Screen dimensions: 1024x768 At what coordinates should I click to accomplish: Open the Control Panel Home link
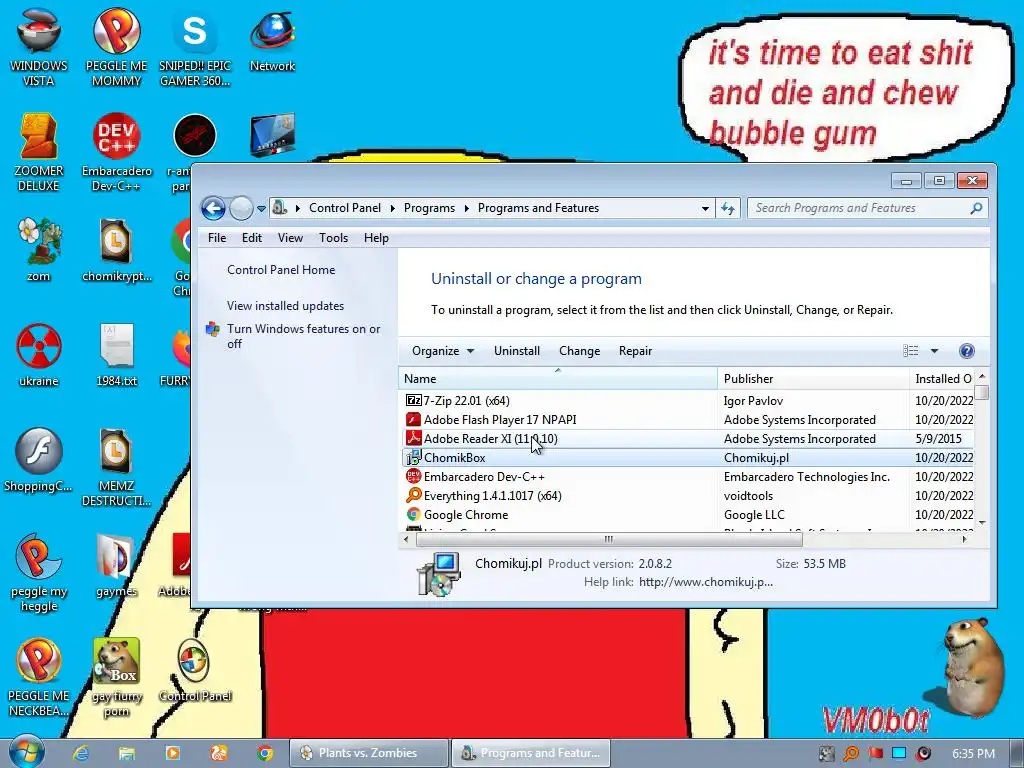tap(281, 270)
